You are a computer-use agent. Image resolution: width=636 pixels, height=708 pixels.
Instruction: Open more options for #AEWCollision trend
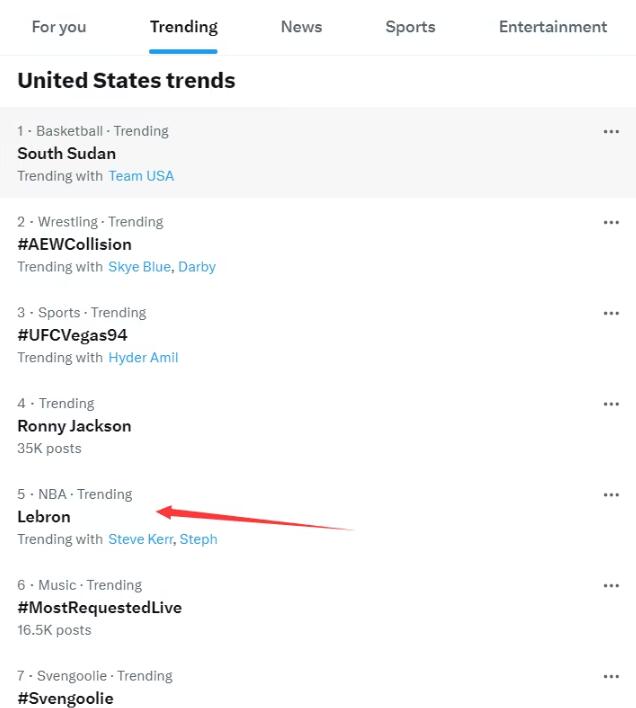click(x=611, y=222)
